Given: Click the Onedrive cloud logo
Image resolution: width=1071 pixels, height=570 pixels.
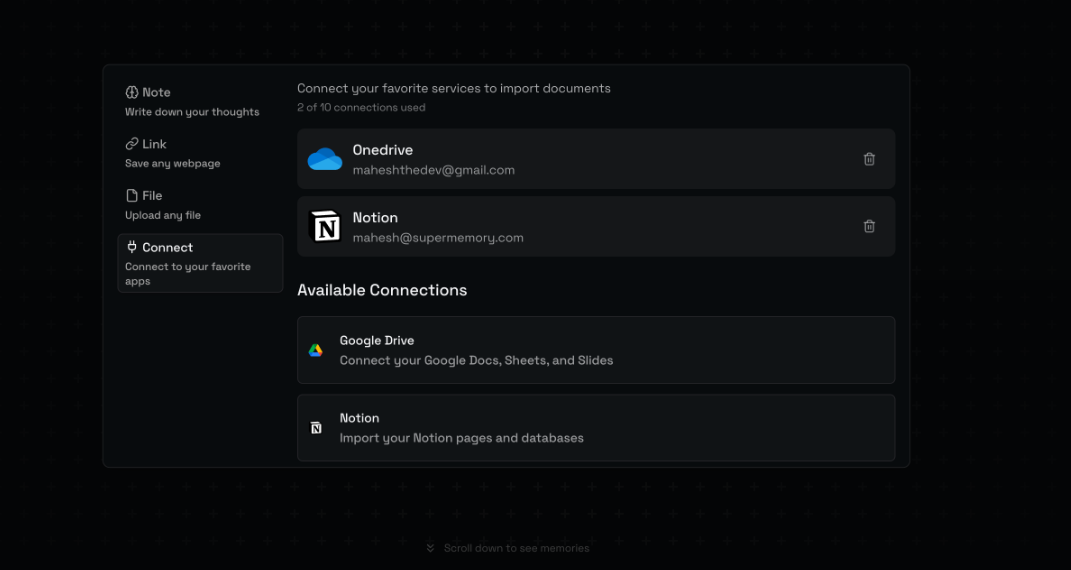Looking at the screenshot, I should 325,159.
